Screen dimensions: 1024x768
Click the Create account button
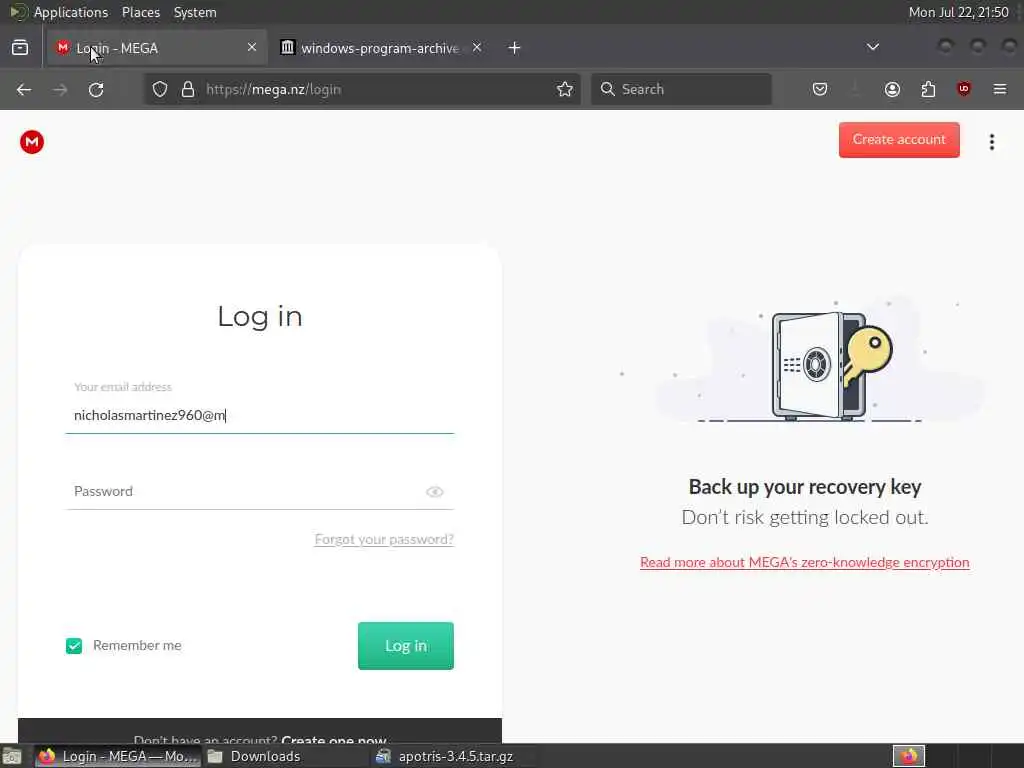[x=899, y=140]
